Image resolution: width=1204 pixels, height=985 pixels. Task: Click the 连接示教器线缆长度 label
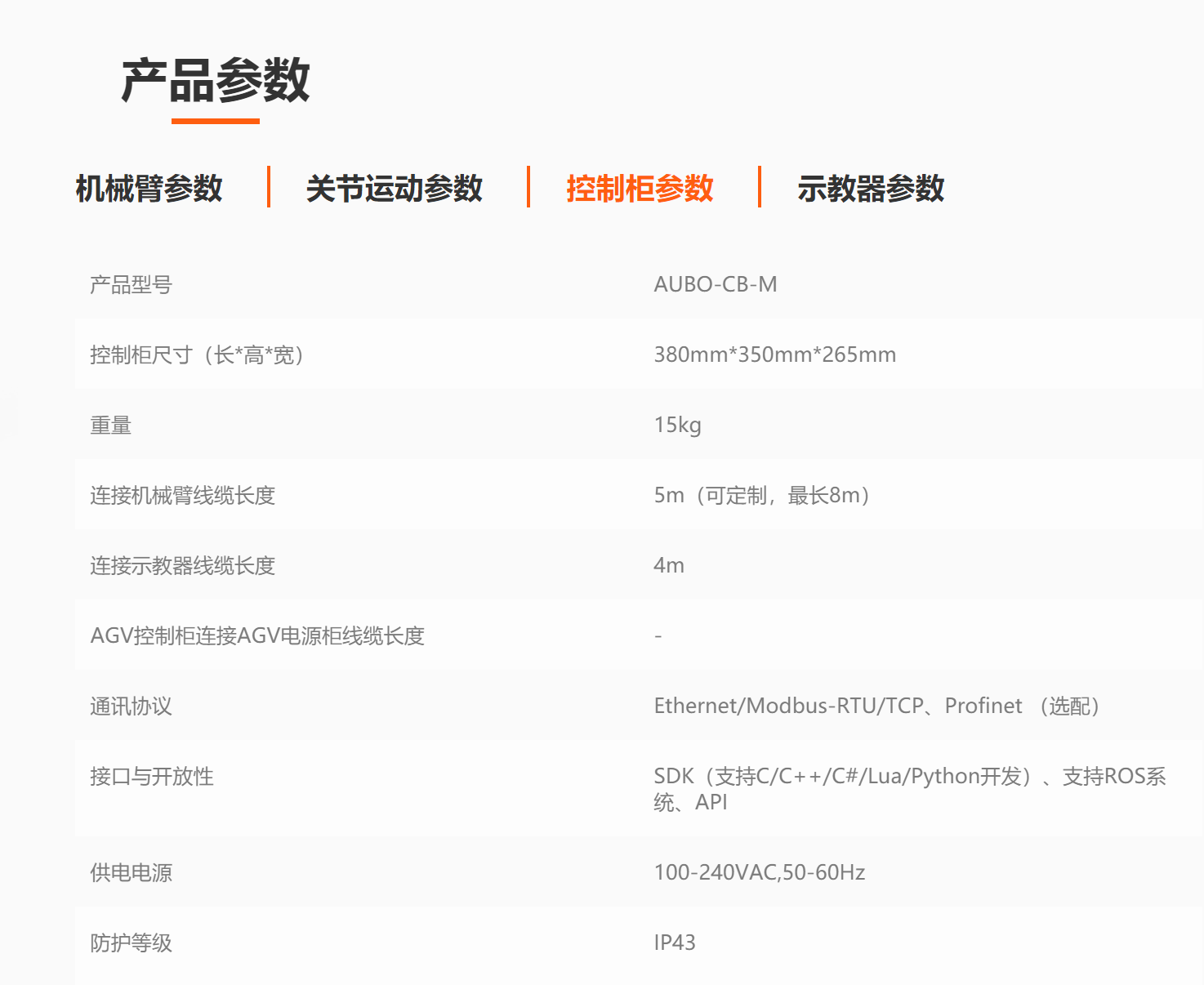click(182, 565)
